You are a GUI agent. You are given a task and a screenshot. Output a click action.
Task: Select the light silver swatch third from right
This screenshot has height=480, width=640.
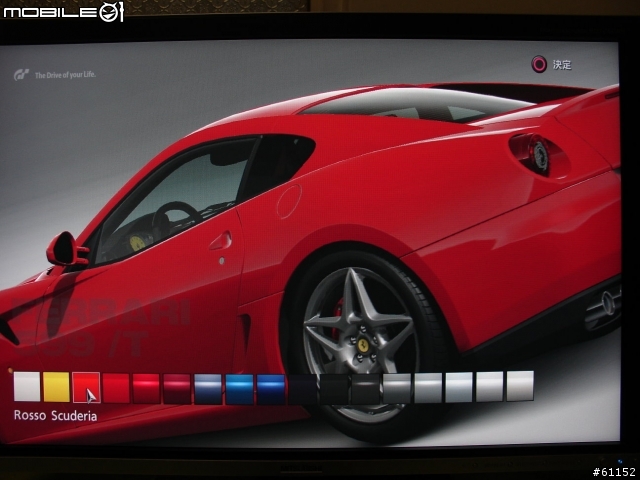459,387
